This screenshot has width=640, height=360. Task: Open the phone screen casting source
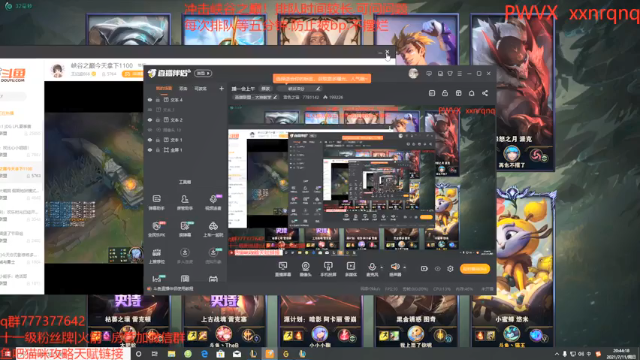(328, 269)
